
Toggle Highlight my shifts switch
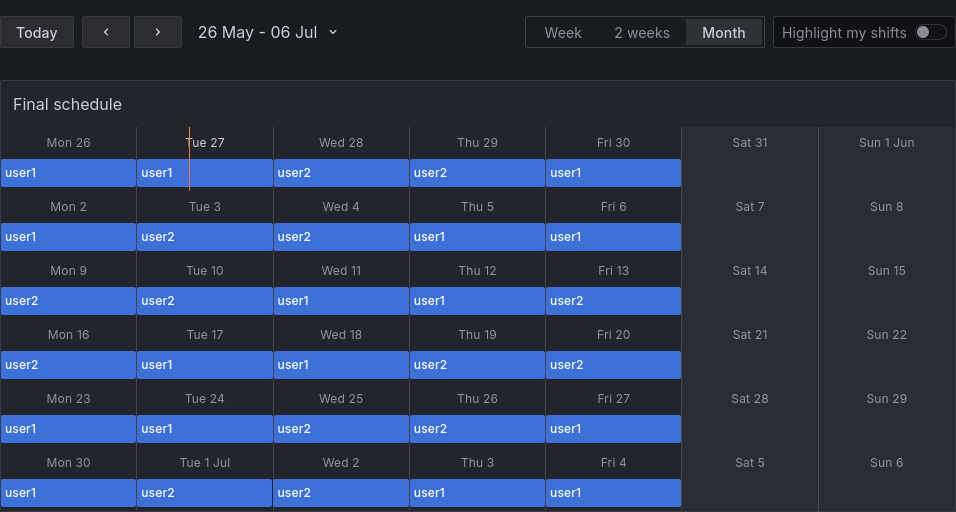pos(930,32)
